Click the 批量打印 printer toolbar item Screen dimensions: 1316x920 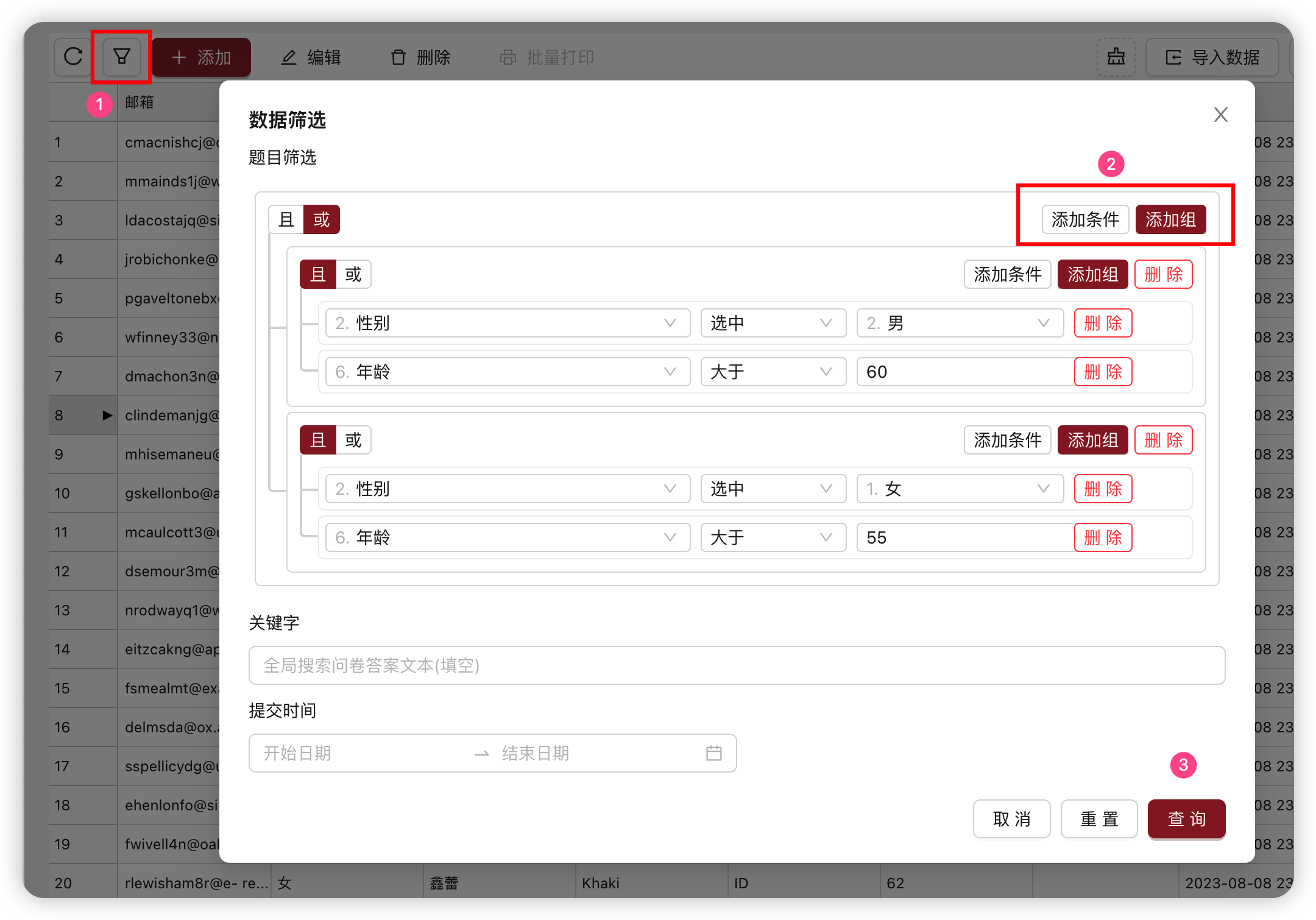pos(547,57)
